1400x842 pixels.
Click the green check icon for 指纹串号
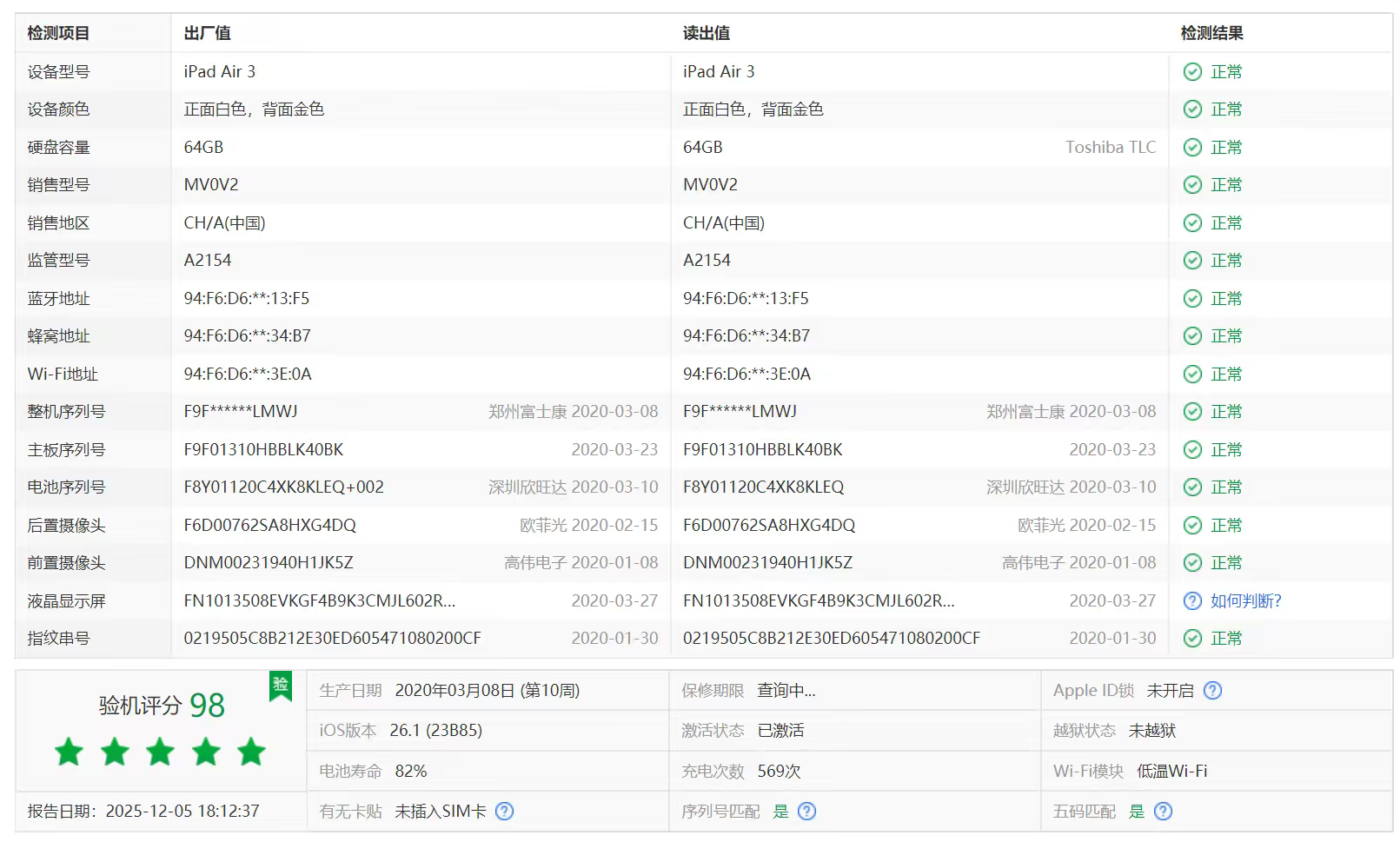click(1192, 639)
